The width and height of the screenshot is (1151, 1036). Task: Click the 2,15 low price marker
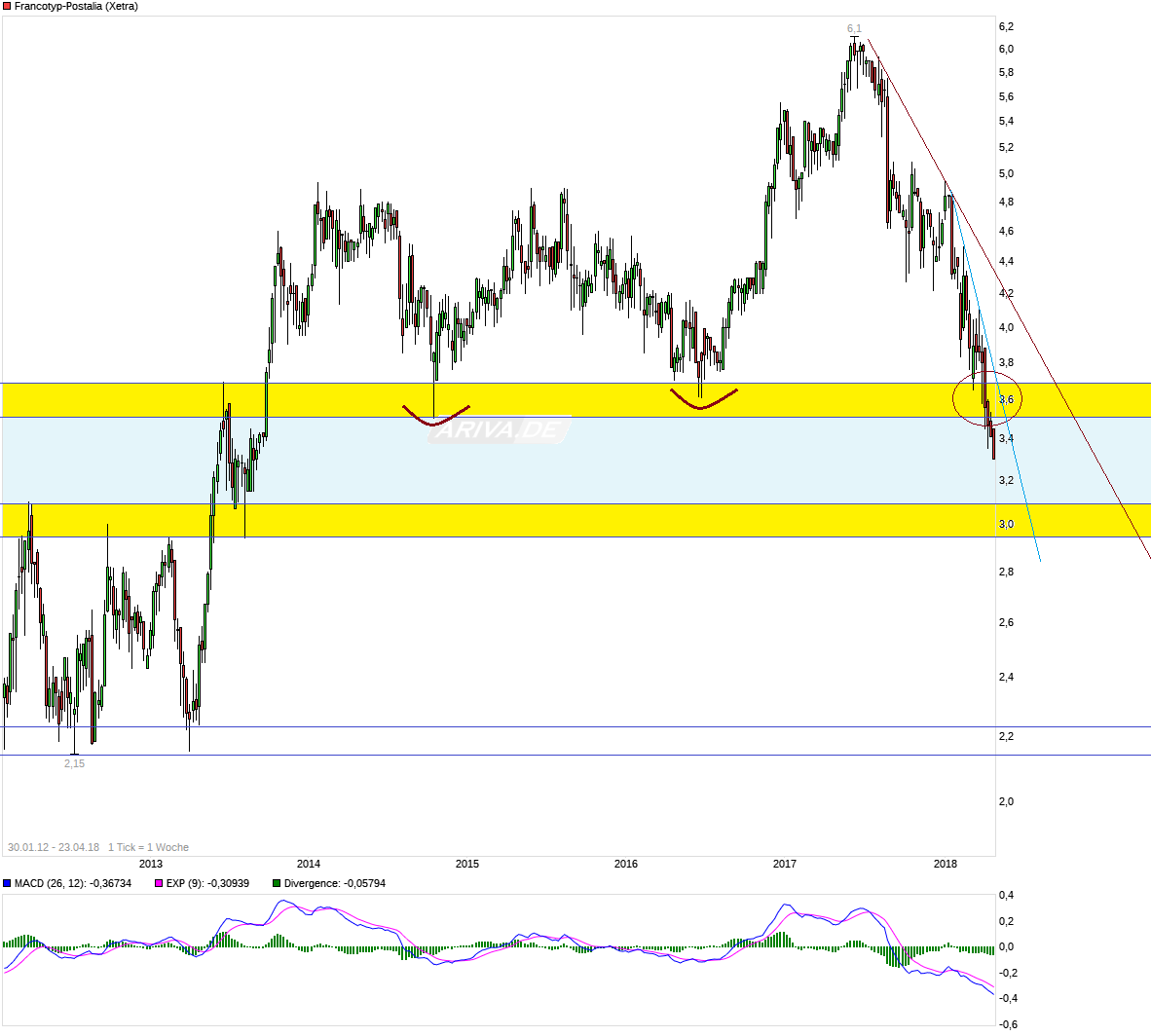coord(75,764)
